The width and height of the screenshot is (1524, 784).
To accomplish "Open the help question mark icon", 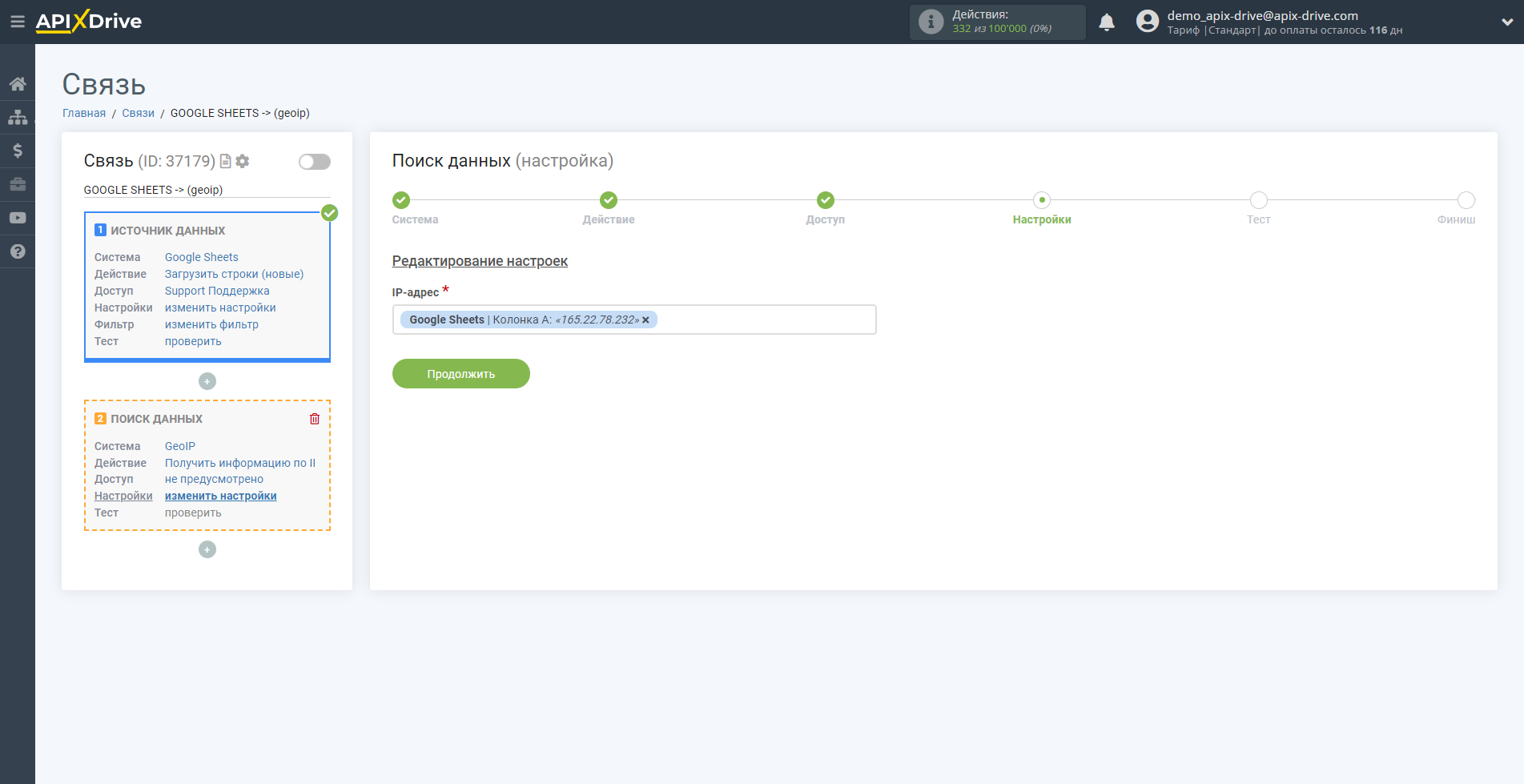I will pyautogui.click(x=18, y=251).
